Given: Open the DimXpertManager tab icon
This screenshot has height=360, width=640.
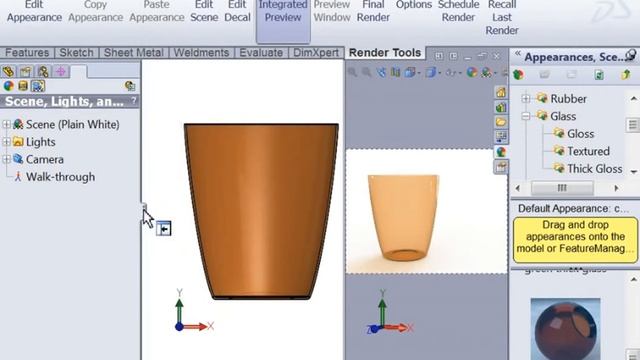Looking at the screenshot, I should pyautogui.click(x=61, y=71).
